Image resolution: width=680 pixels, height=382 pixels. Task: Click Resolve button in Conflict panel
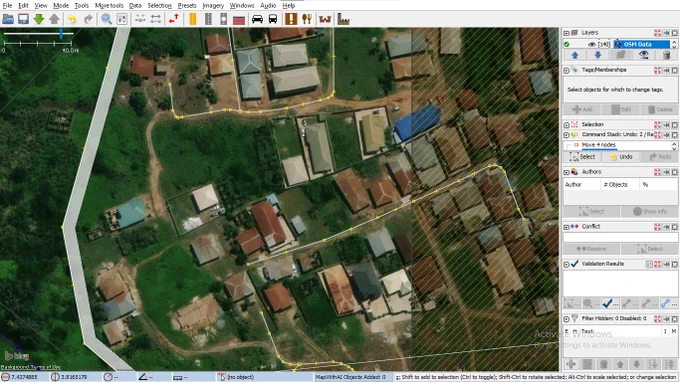(592, 249)
